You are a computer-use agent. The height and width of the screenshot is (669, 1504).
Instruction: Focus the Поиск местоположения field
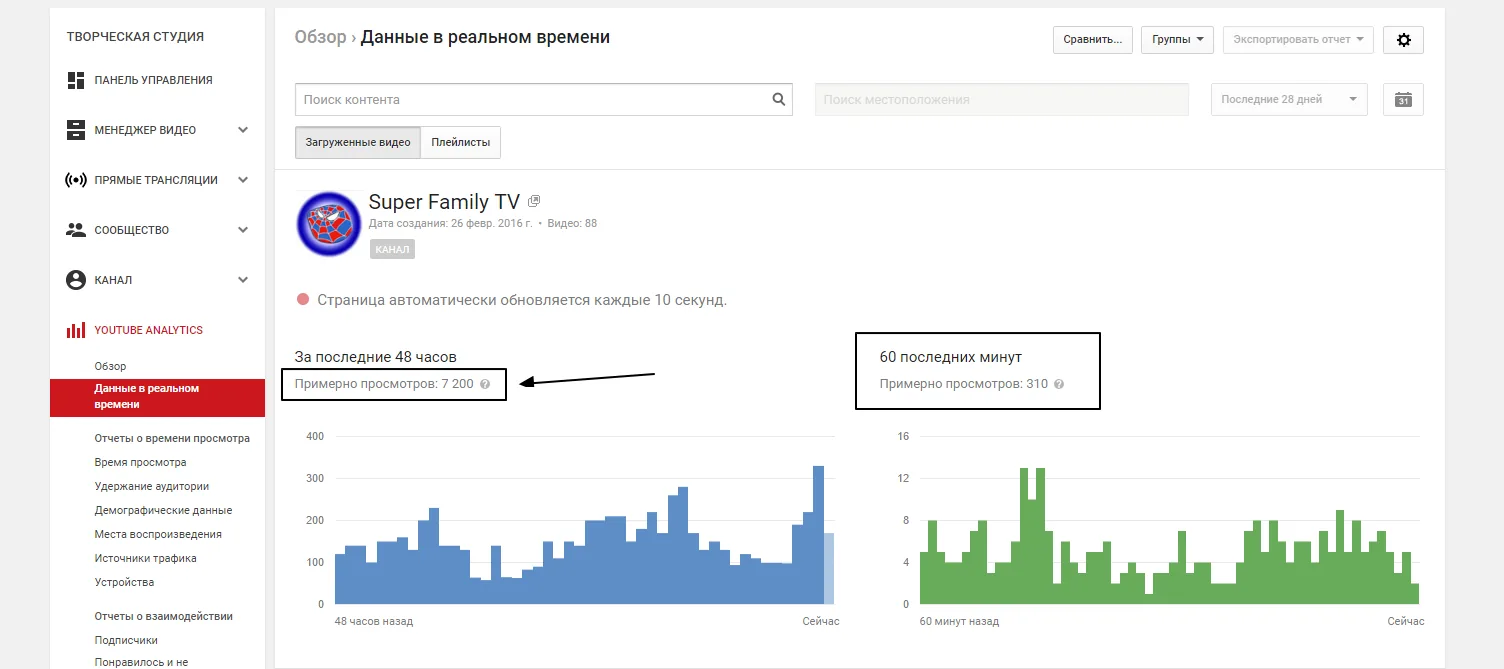point(1002,100)
